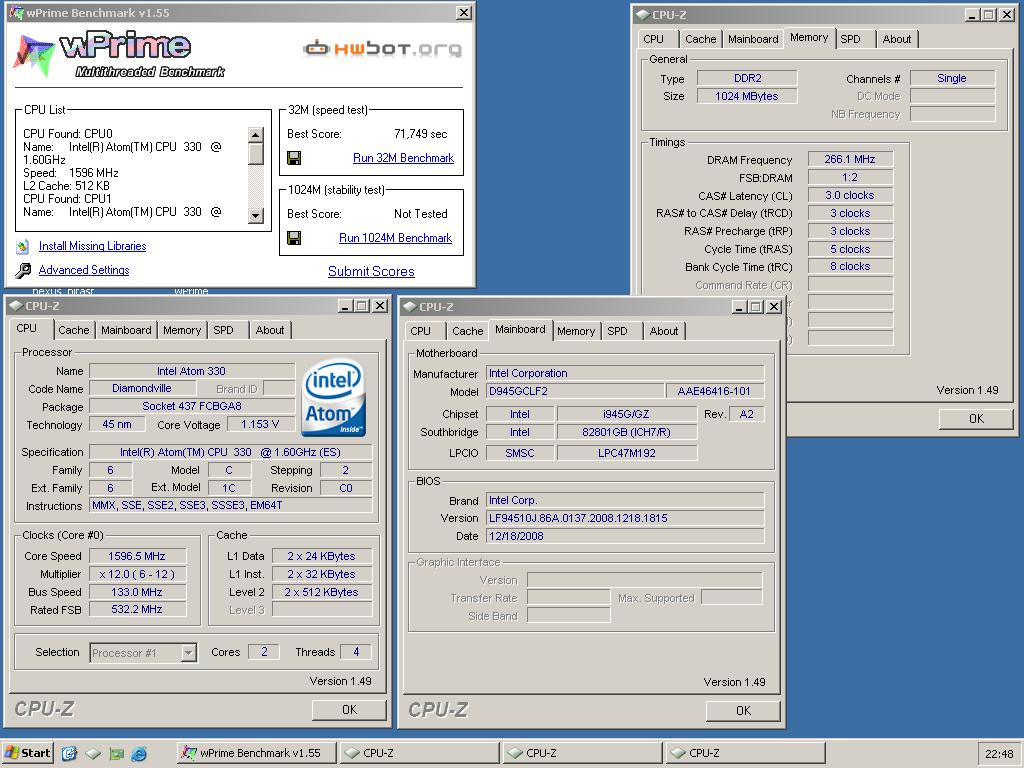Click the Submit Scores link

coord(371,271)
